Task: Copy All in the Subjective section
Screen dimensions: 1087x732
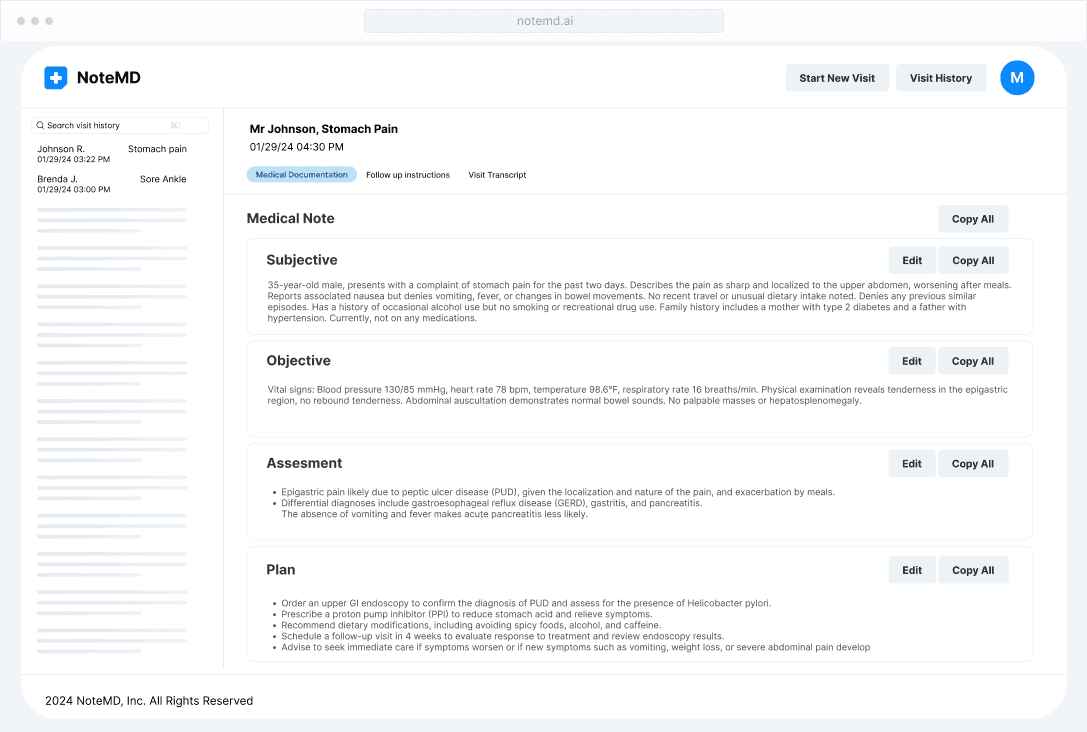Action: click(x=972, y=260)
